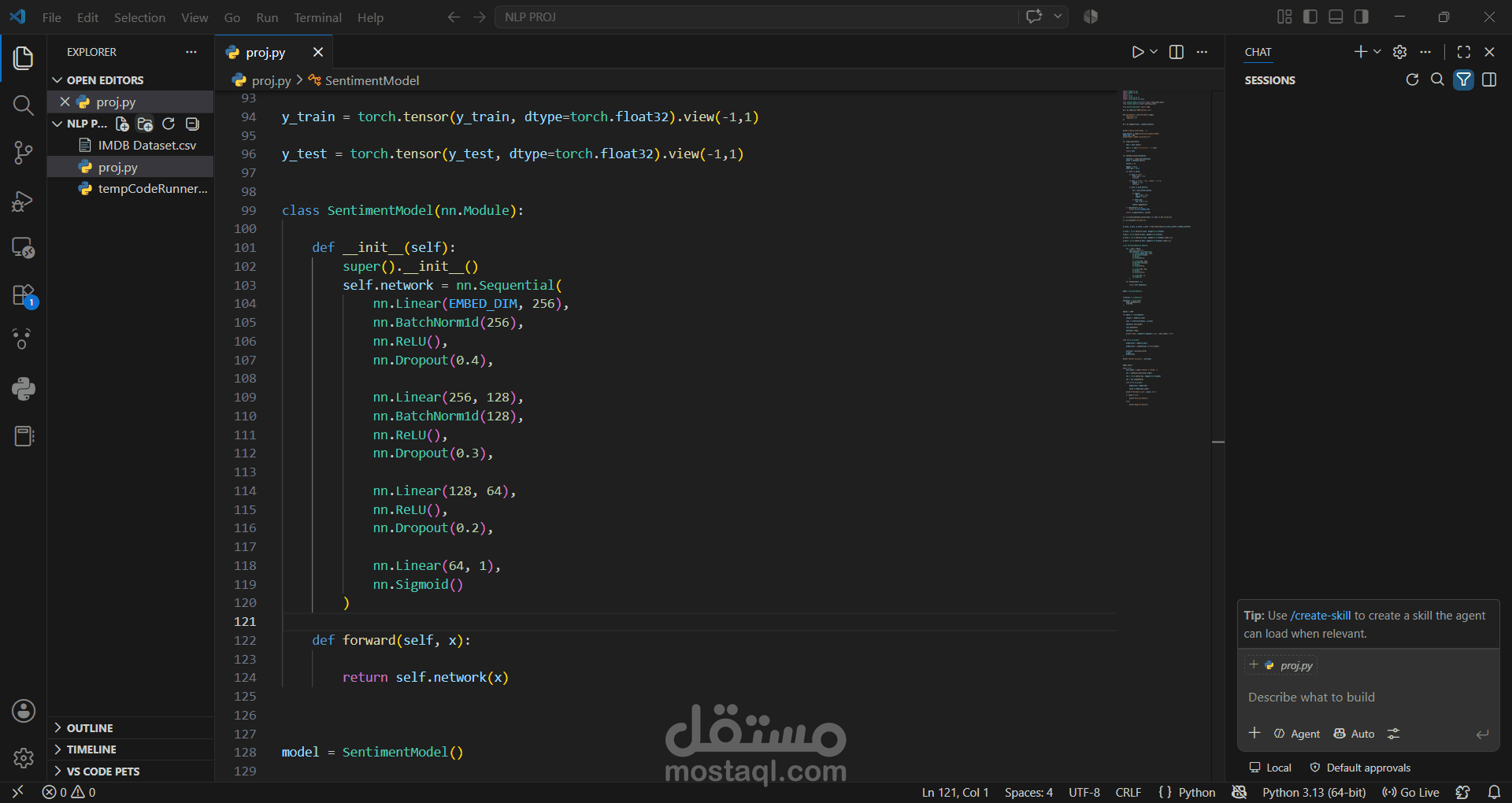
Task: Refresh the Explorer file tree
Action: [169, 124]
